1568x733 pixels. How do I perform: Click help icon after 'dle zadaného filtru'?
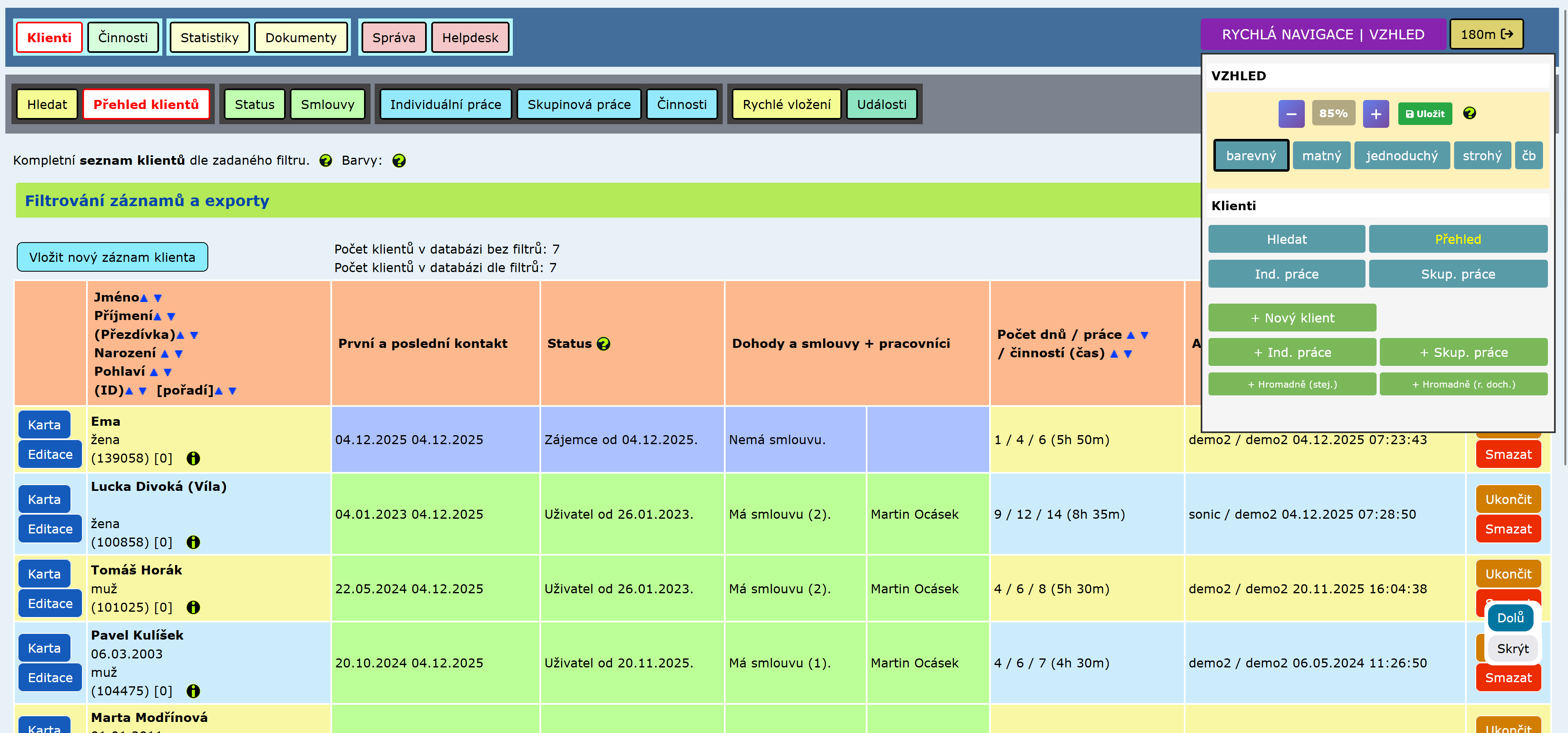[x=325, y=161]
